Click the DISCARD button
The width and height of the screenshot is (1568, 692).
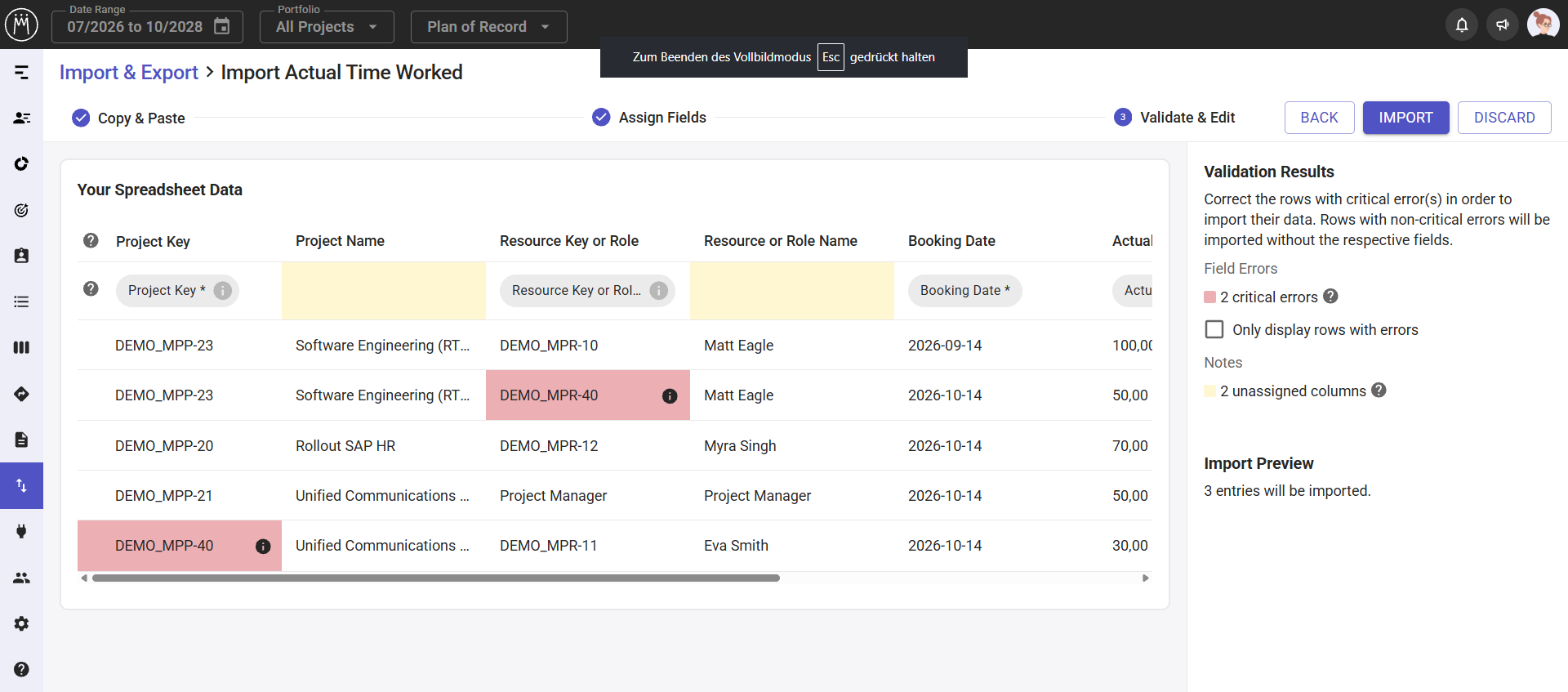click(1504, 118)
